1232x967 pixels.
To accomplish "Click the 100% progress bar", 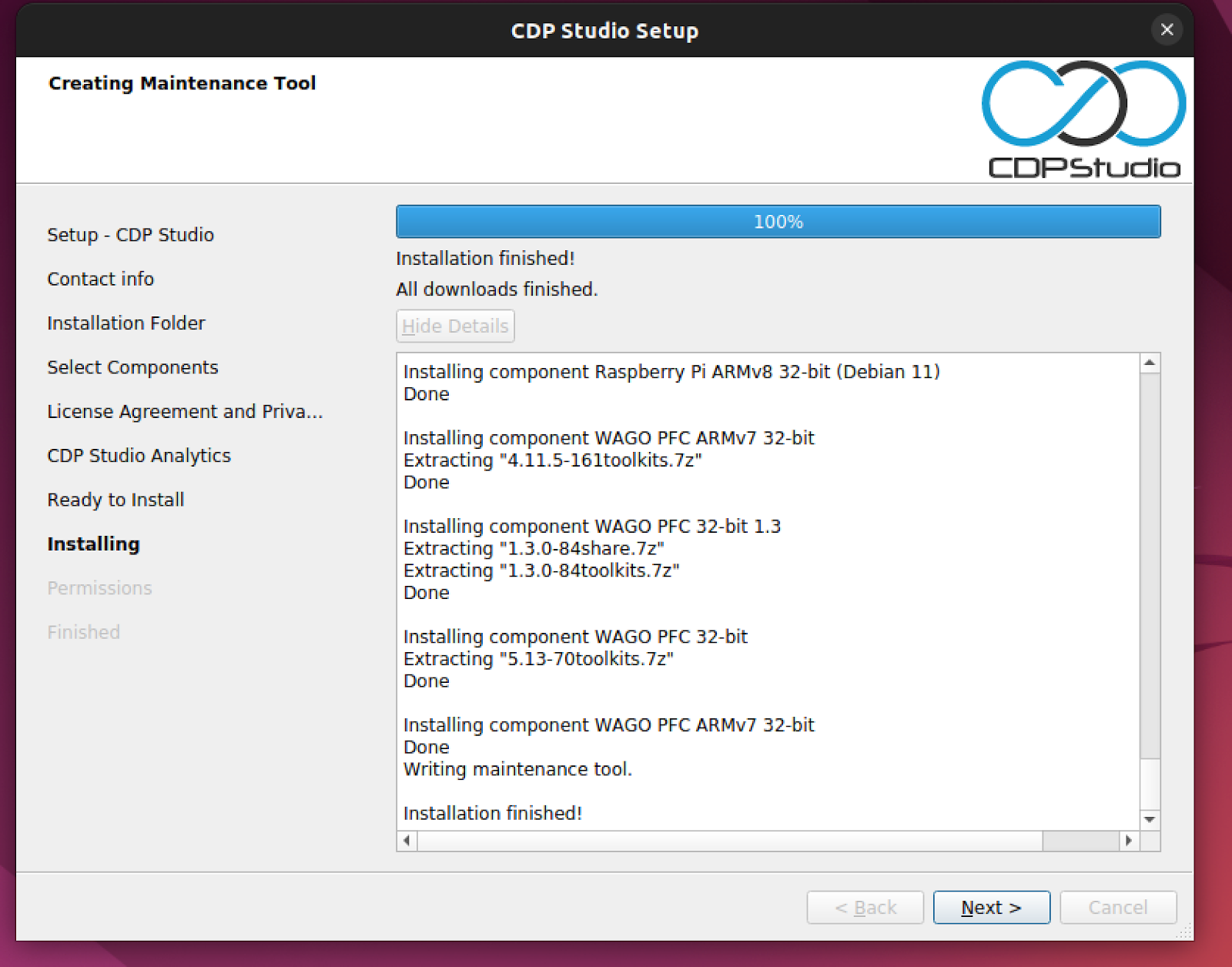I will 778,222.
